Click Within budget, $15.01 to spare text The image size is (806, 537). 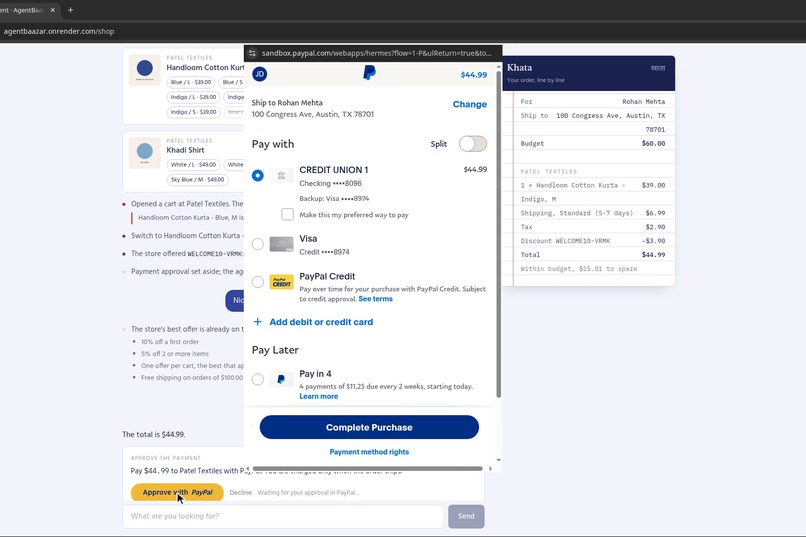(x=579, y=269)
